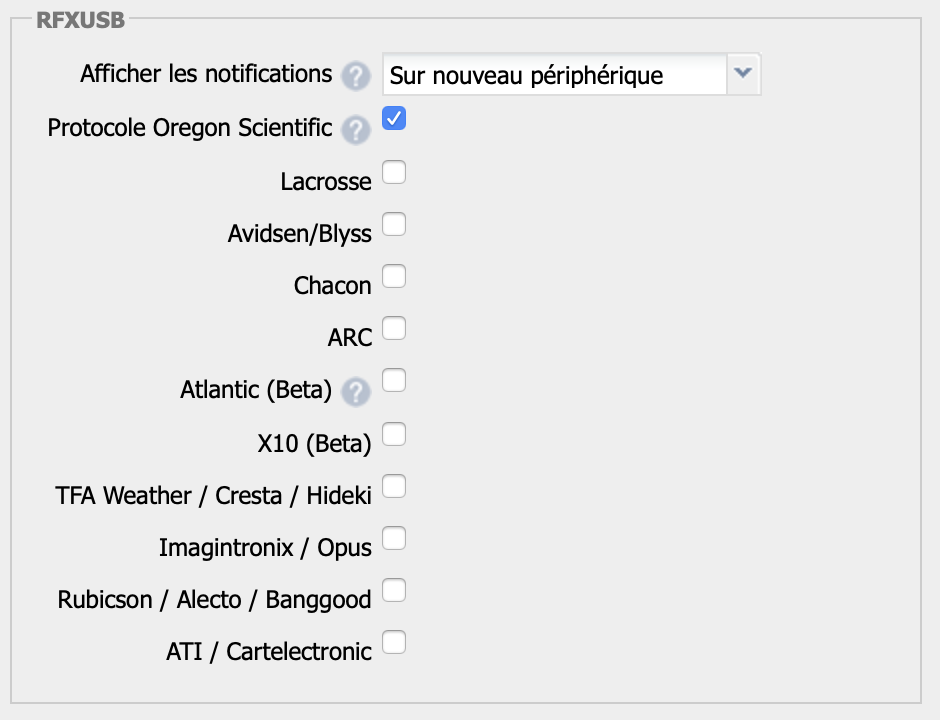The height and width of the screenshot is (720, 940).
Task: Click help icon beside Afficher les notifications
Action: tap(355, 77)
